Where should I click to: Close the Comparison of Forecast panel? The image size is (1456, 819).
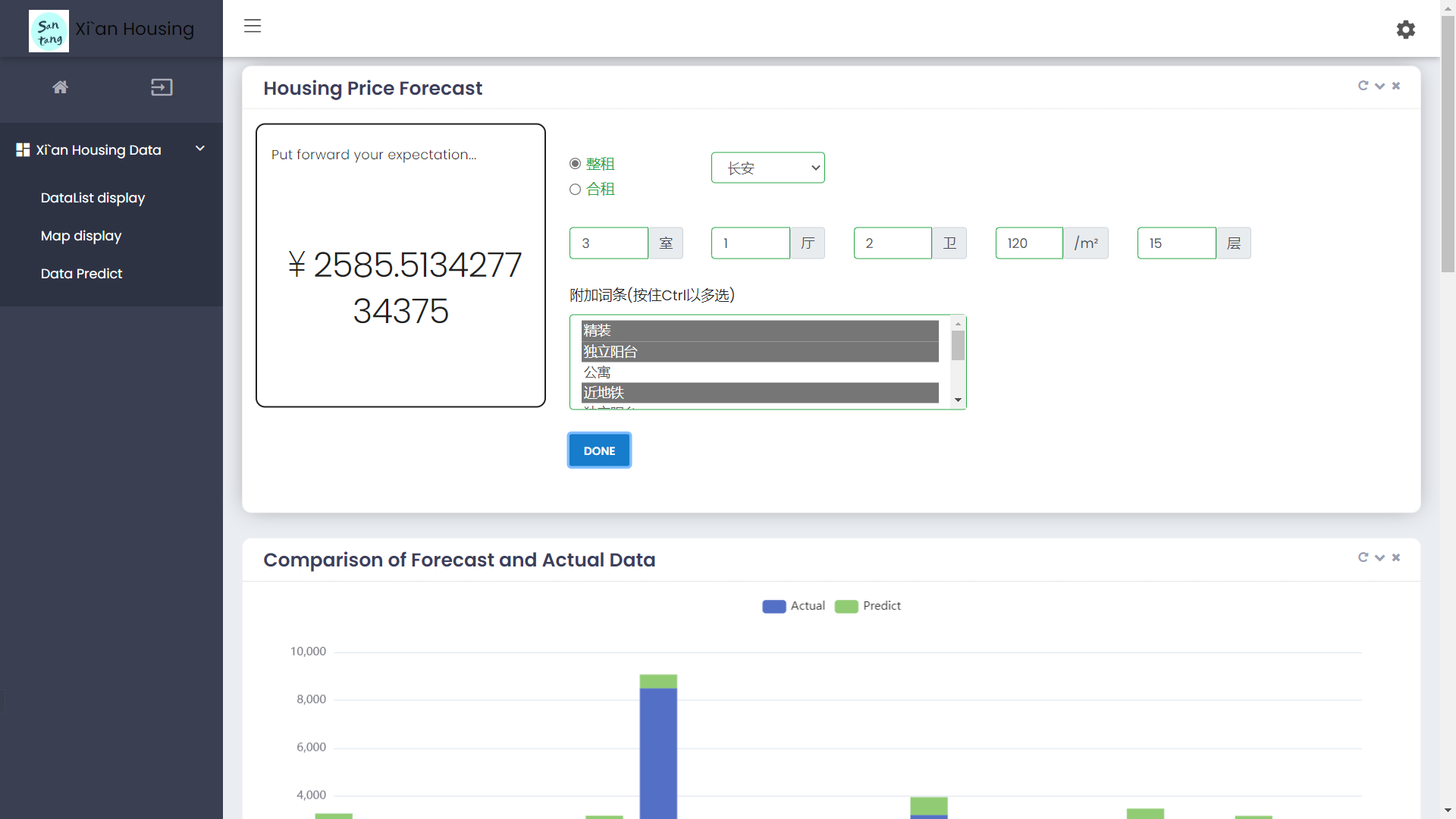pos(1396,557)
